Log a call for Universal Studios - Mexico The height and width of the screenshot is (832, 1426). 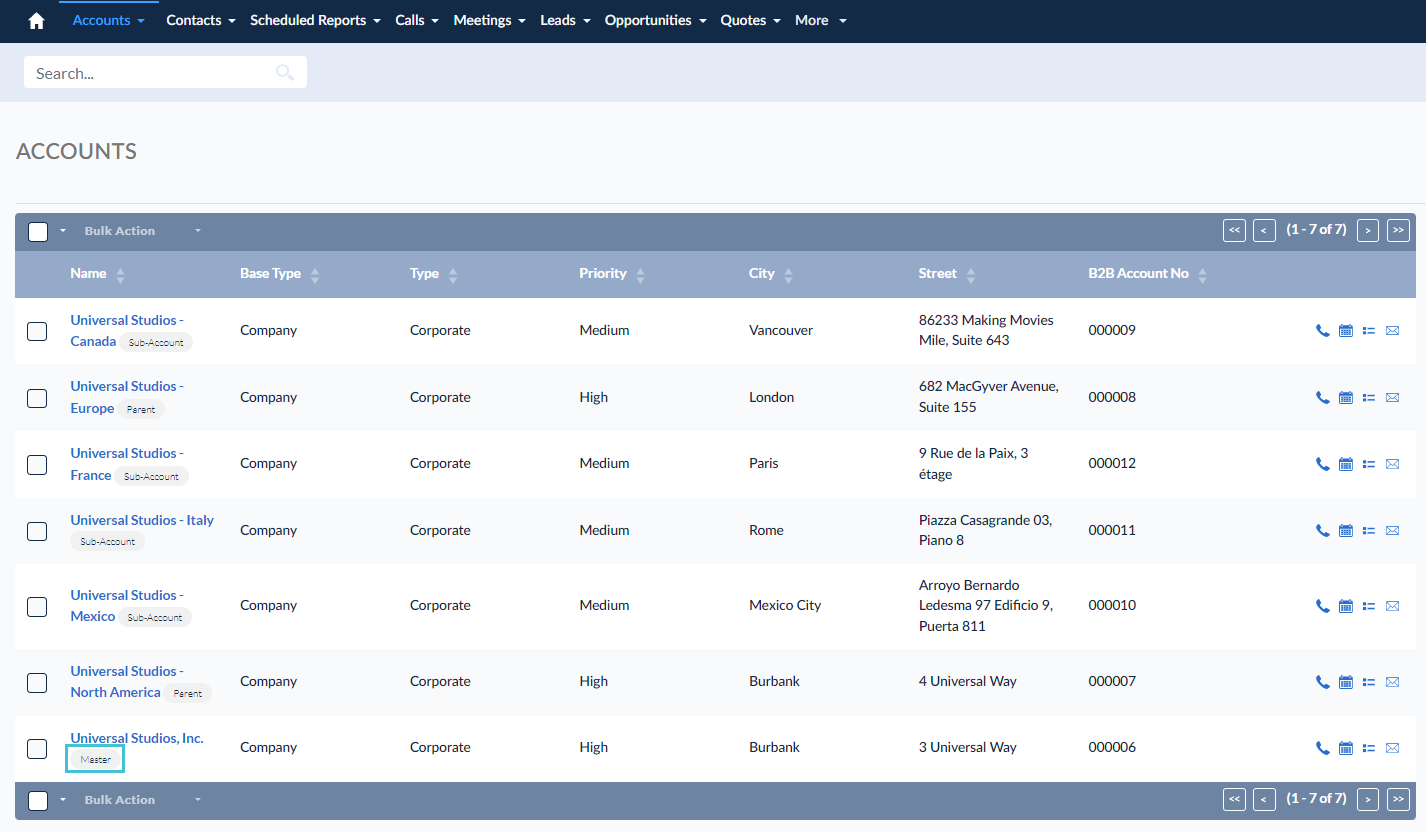point(1322,606)
